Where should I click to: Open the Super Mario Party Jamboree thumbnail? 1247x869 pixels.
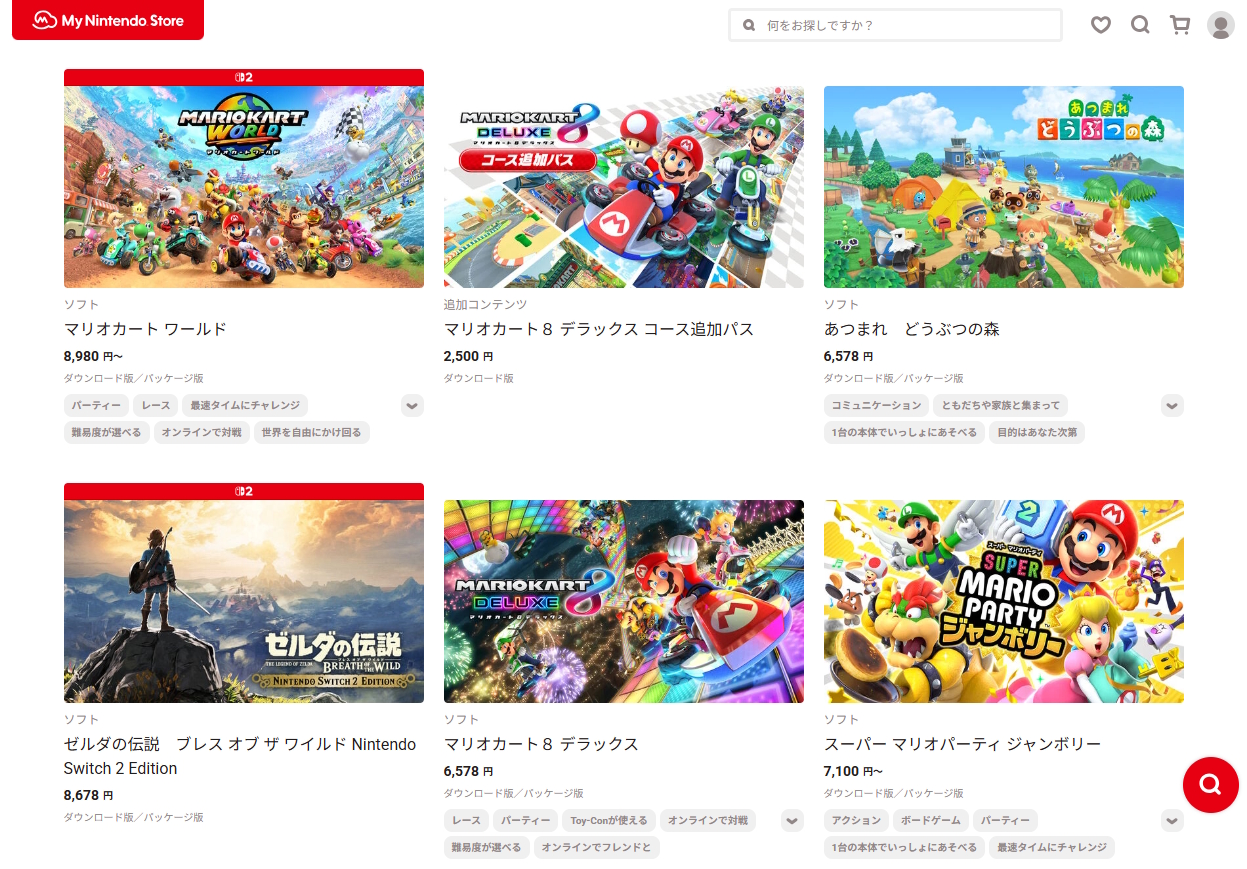pos(1003,601)
